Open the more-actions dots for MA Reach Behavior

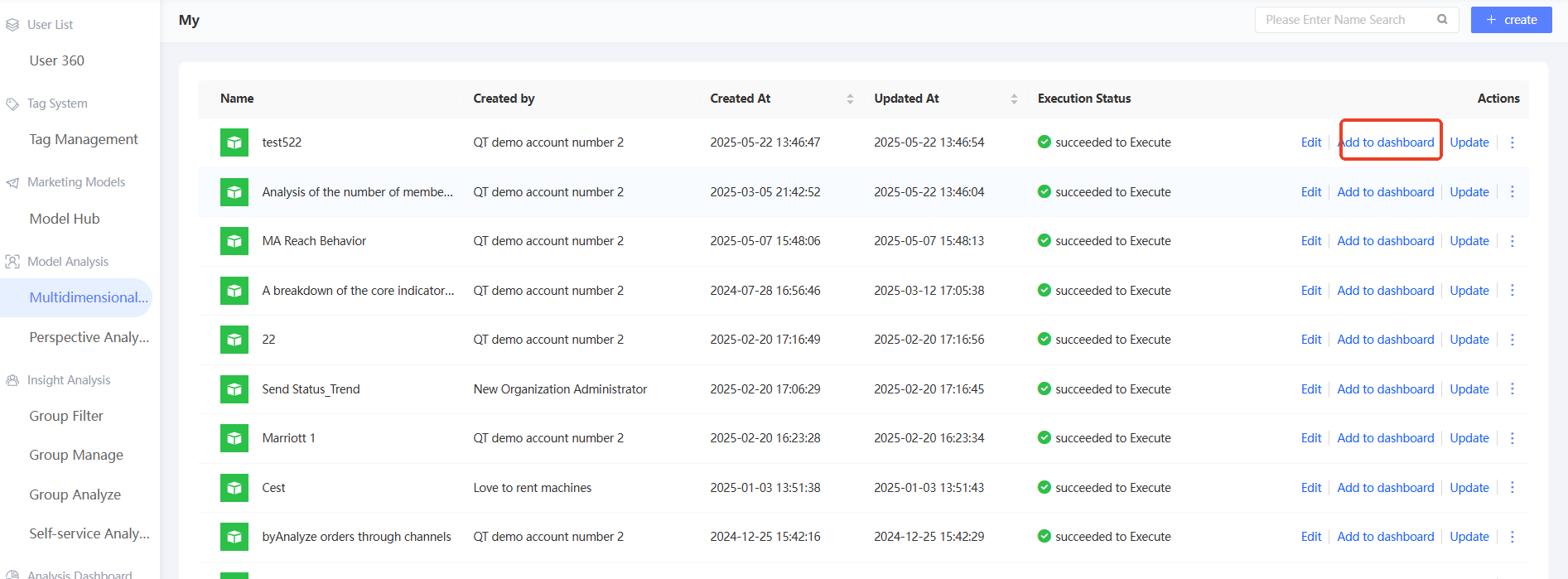pos(1513,241)
